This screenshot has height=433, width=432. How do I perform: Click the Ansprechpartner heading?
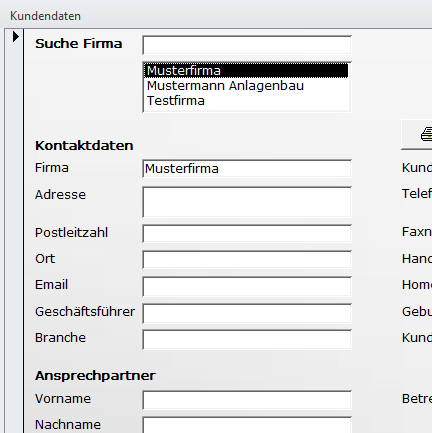(x=95, y=376)
